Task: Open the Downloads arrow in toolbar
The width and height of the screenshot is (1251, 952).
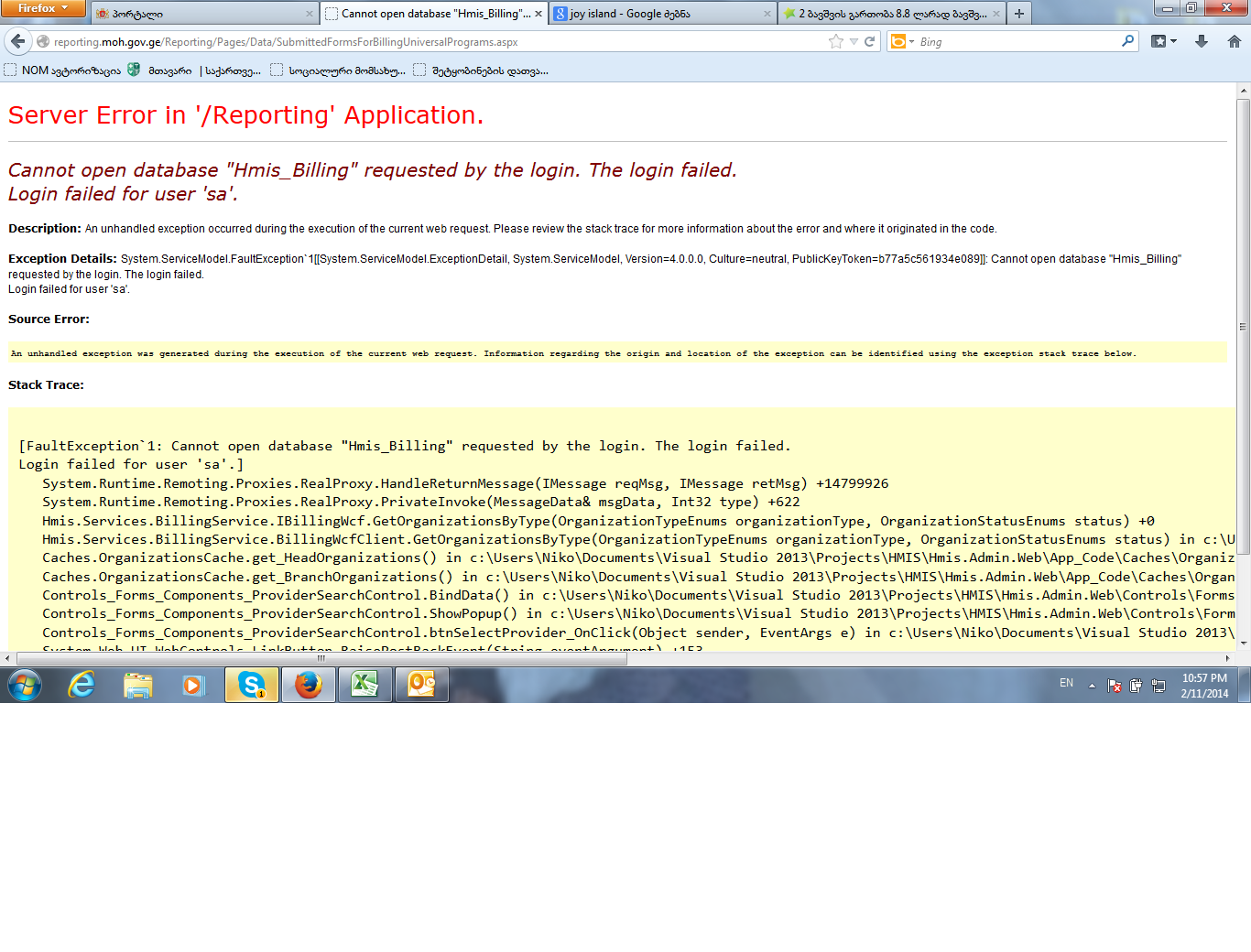Action: coord(1202,41)
